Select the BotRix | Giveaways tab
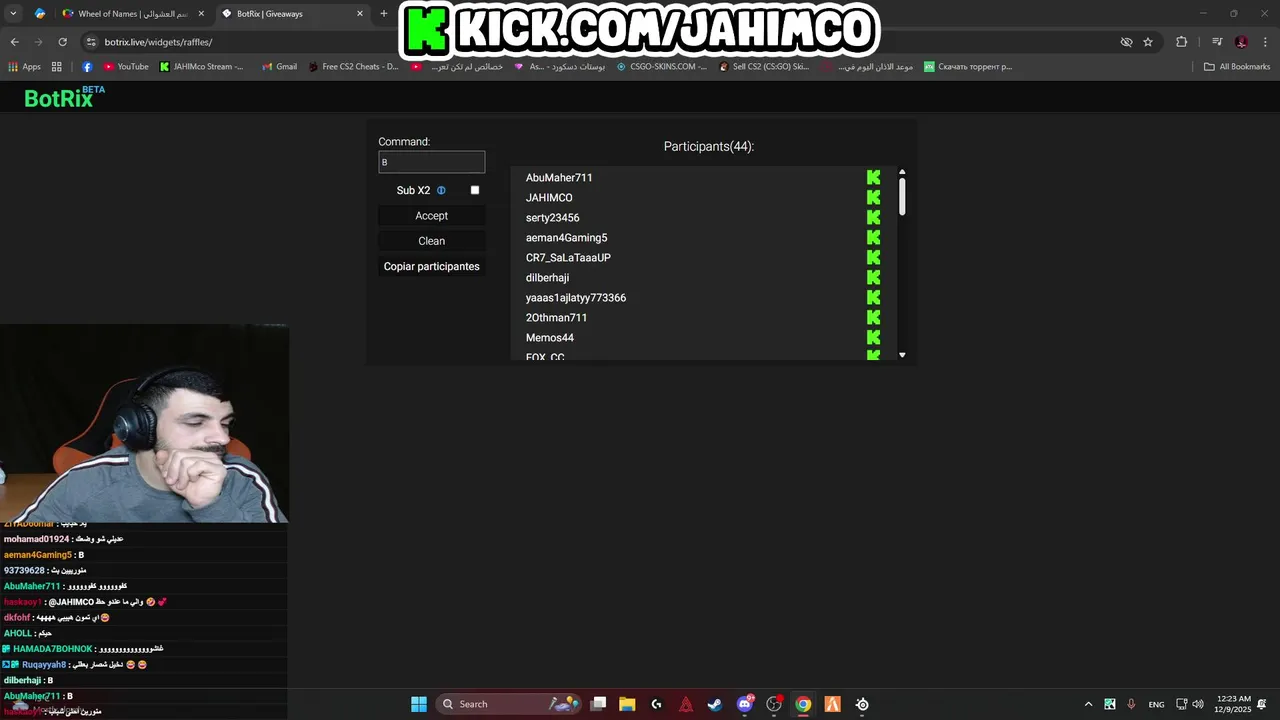 point(291,14)
